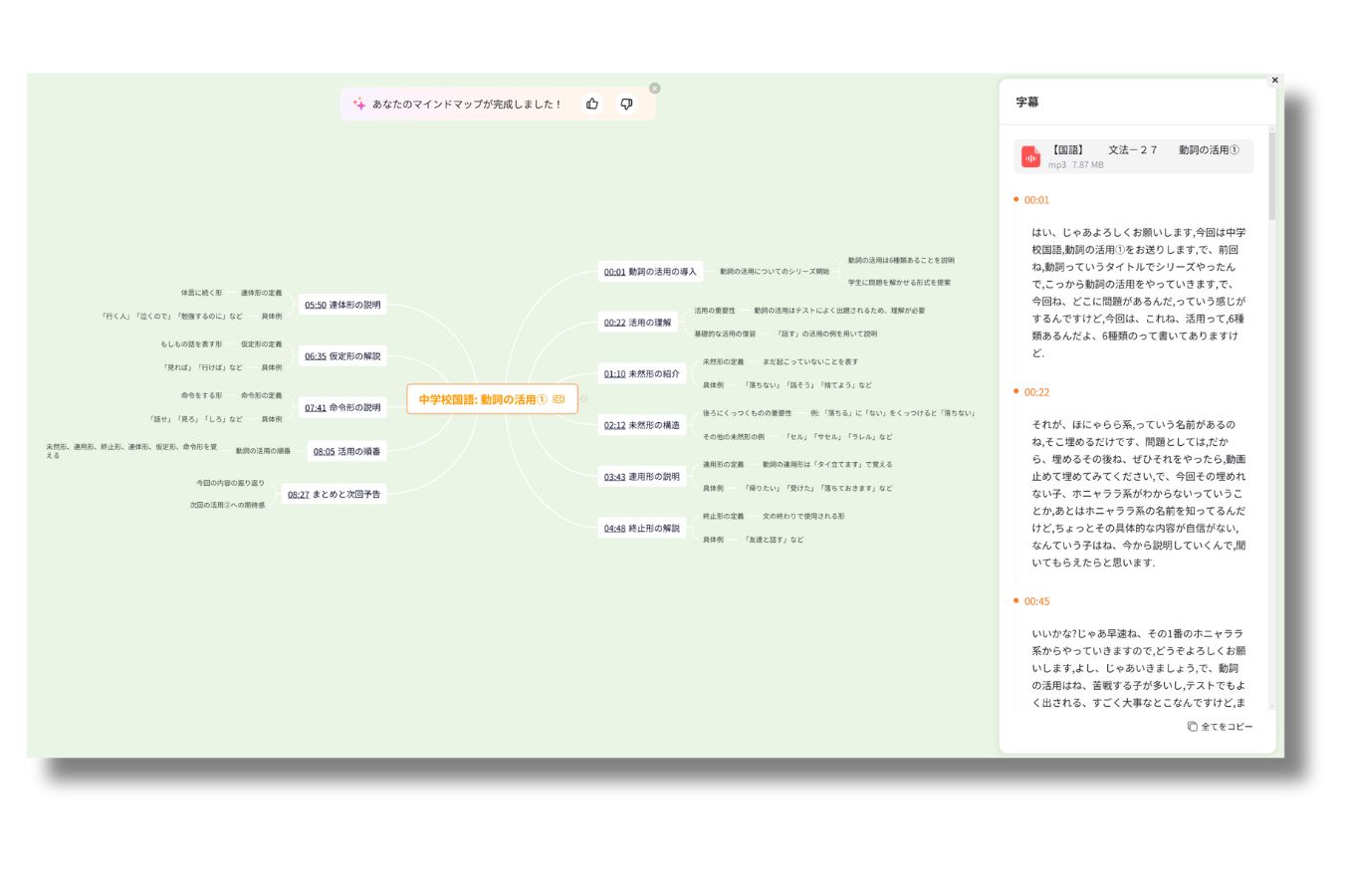Image resolution: width=1354 pixels, height=896 pixels.
Task: Select the まとめと次回予告 node label
Action: point(346,494)
